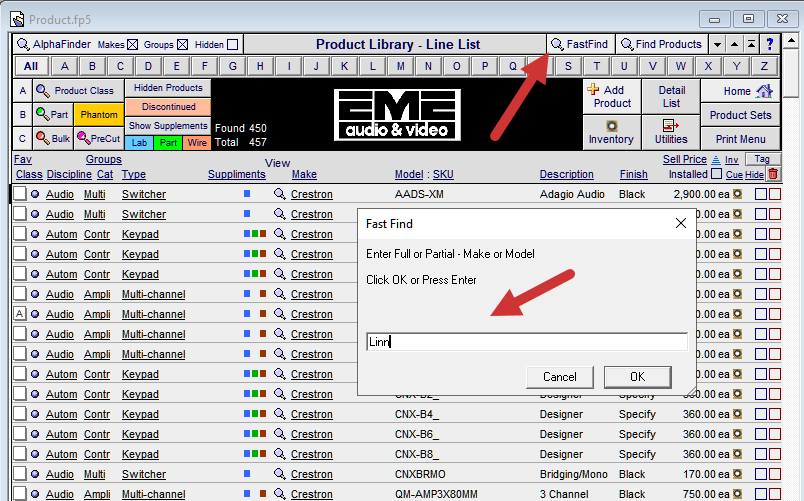Viewport: 804px width, 501px height.
Task: Click the jump to top arrow button
Action: coord(751,45)
